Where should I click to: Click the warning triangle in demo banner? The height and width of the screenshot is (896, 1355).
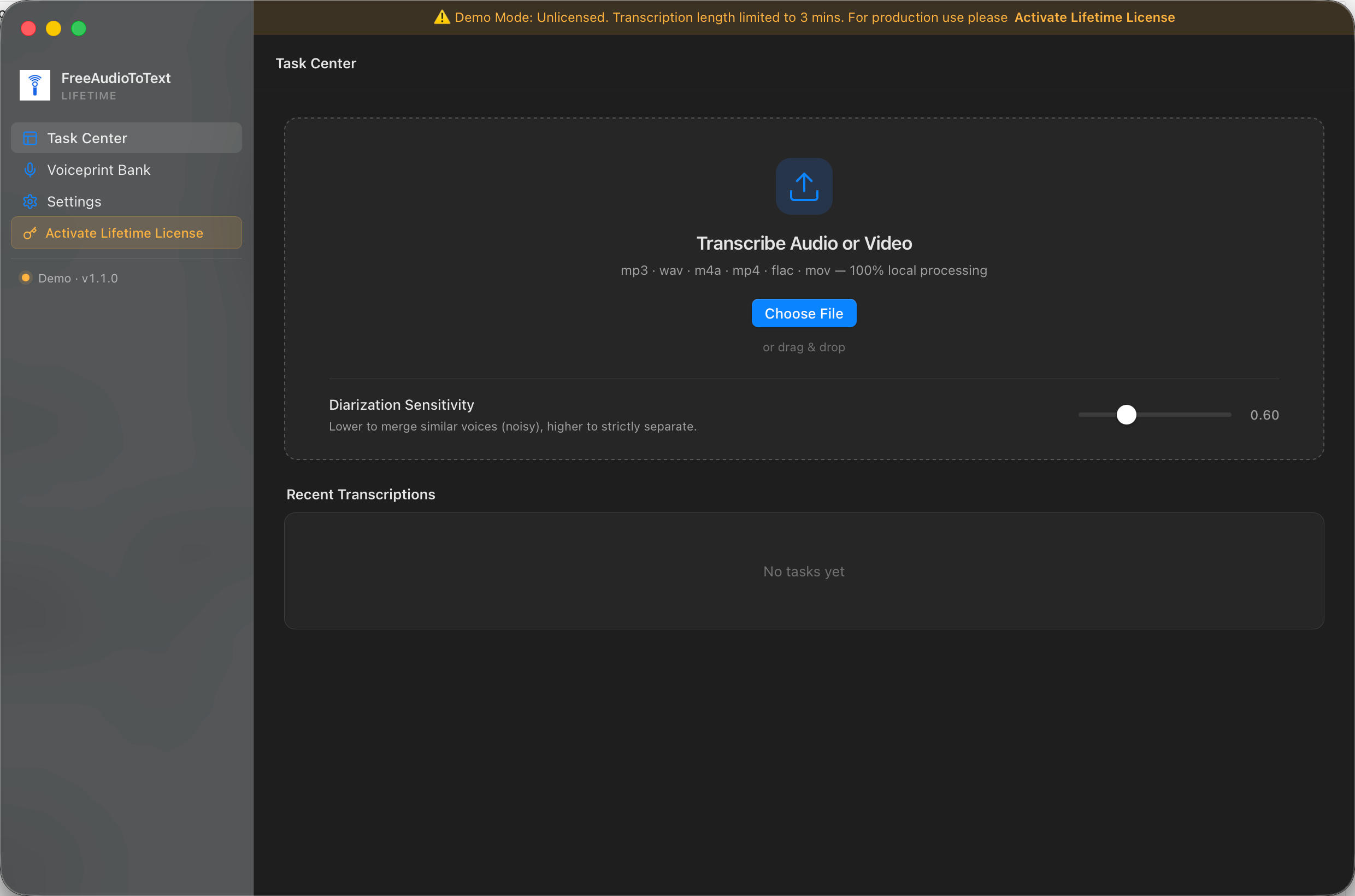[442, 17]
